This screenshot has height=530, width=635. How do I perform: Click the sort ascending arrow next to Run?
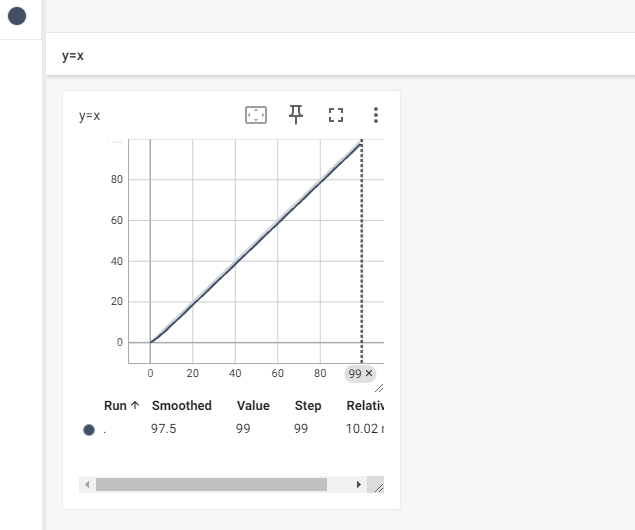coord(135,405)
